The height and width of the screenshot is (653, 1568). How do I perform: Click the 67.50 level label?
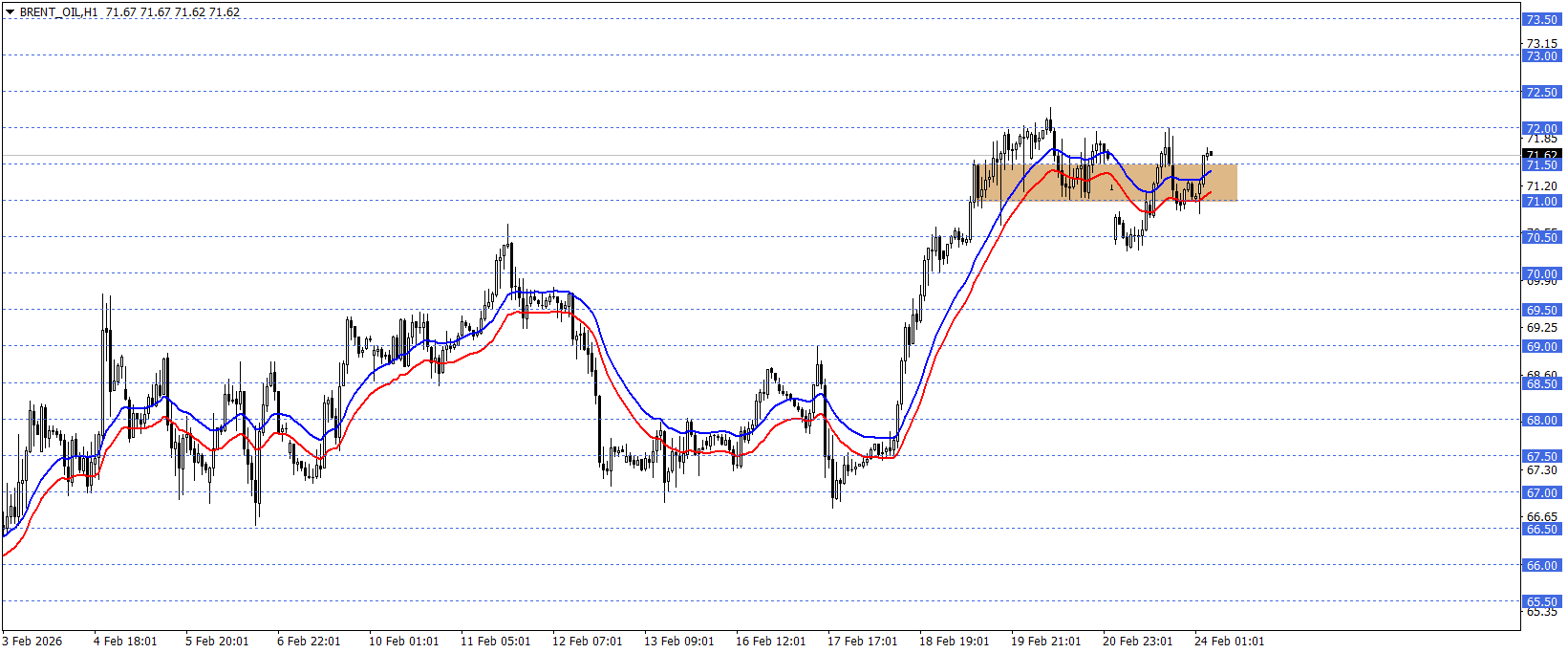pos(1541,456)
